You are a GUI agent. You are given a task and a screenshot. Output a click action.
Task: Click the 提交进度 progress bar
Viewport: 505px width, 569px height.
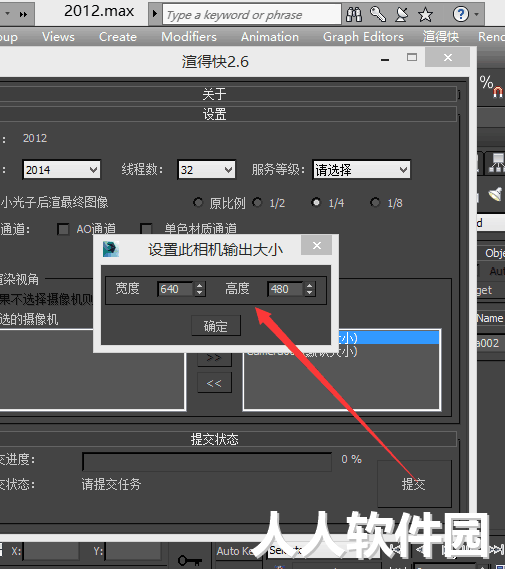tap(207, 462)
